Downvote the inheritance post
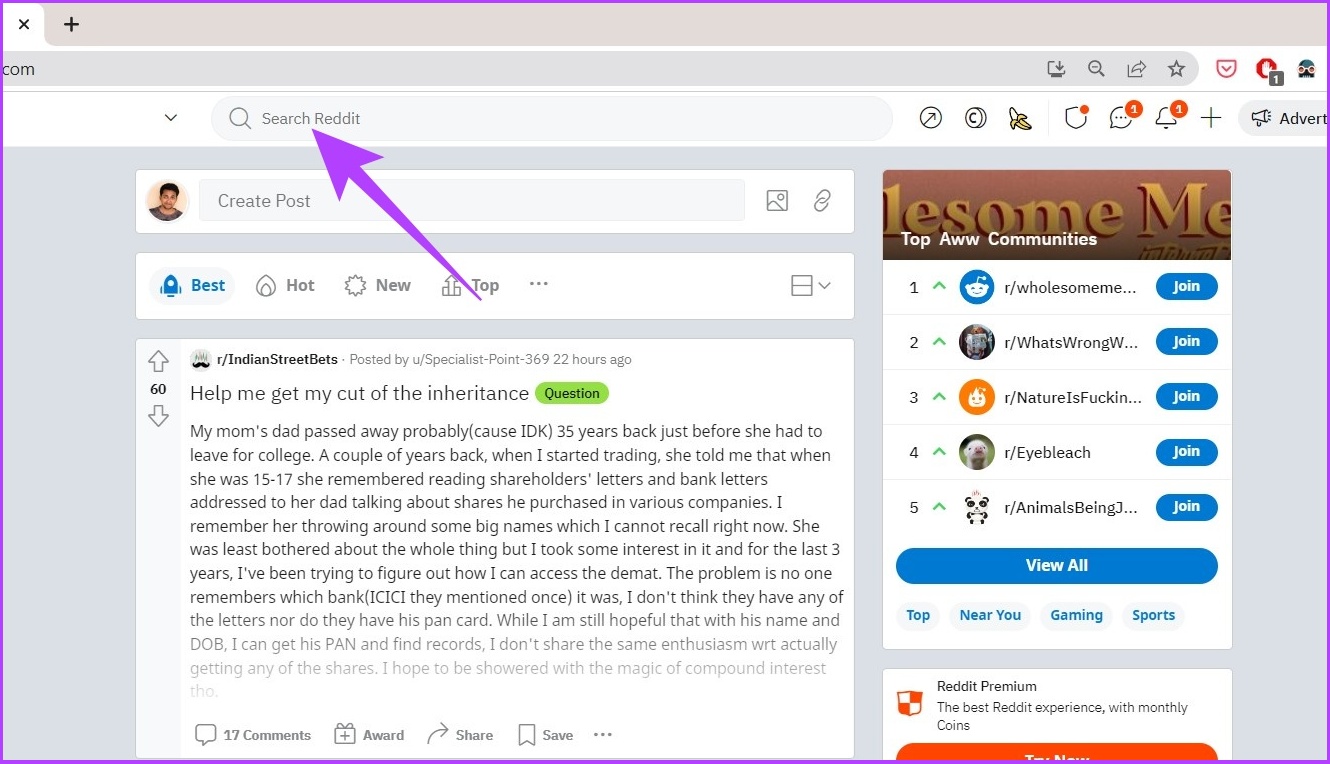 (158, 416)
